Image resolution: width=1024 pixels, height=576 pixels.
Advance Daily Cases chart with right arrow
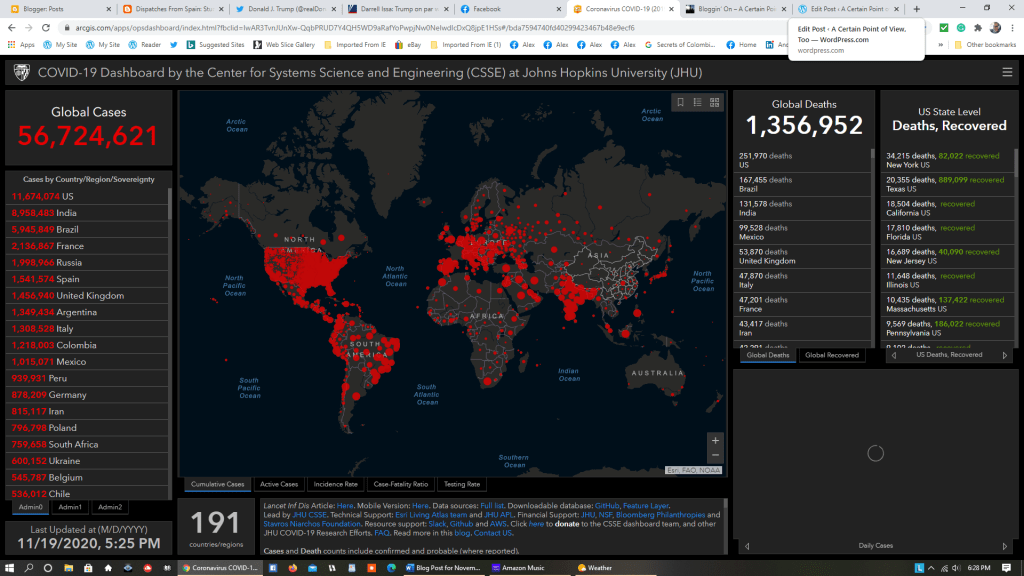point(1003,546)
